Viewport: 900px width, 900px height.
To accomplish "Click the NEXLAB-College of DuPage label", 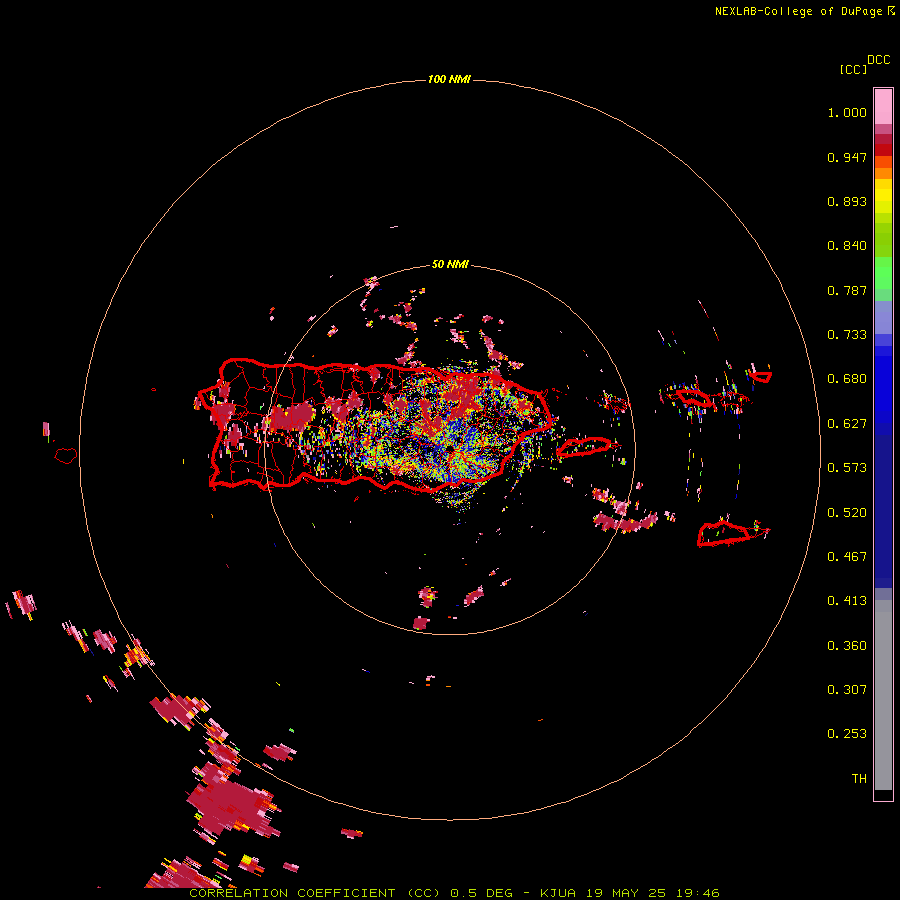I will (798, 11).
